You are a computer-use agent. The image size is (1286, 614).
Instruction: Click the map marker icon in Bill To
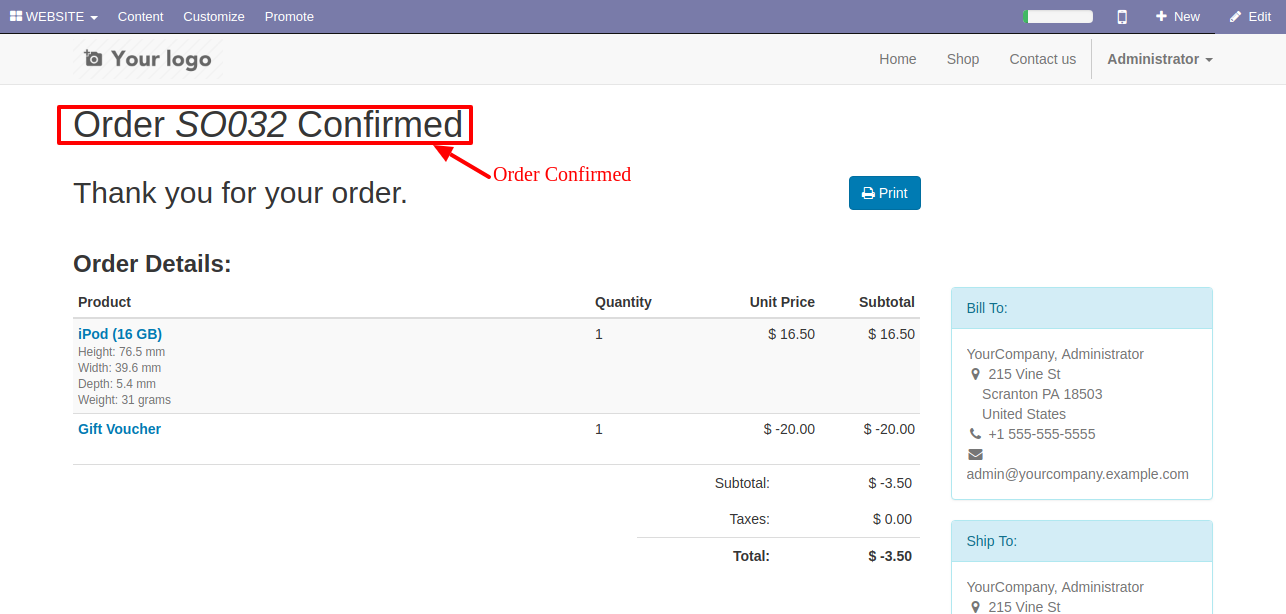click(x=976, y=374)
